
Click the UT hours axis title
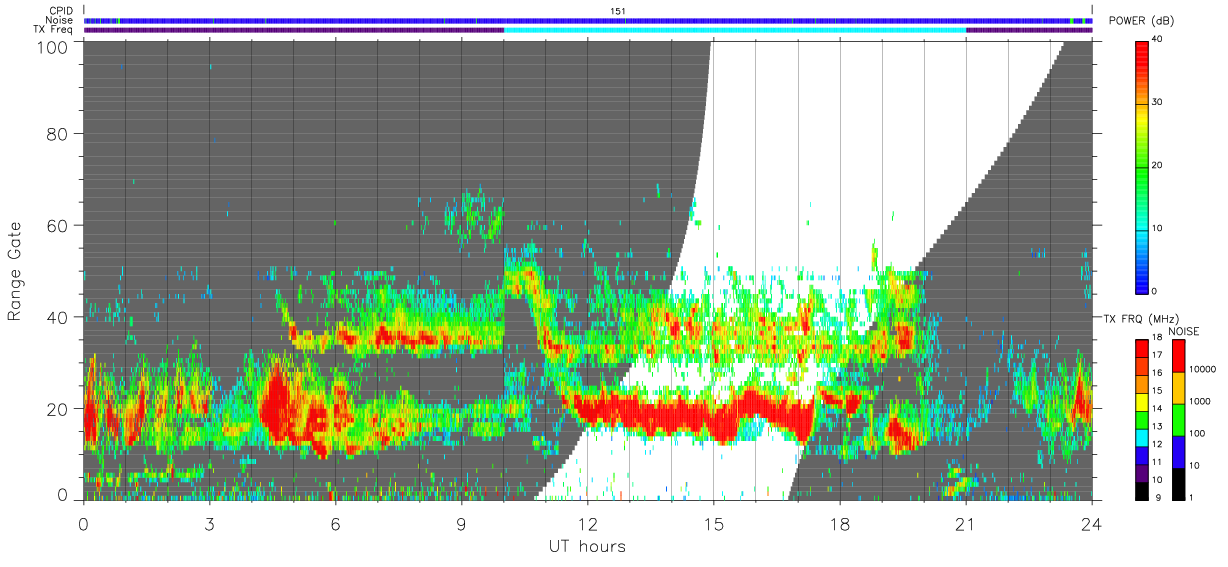coord(587,546)
